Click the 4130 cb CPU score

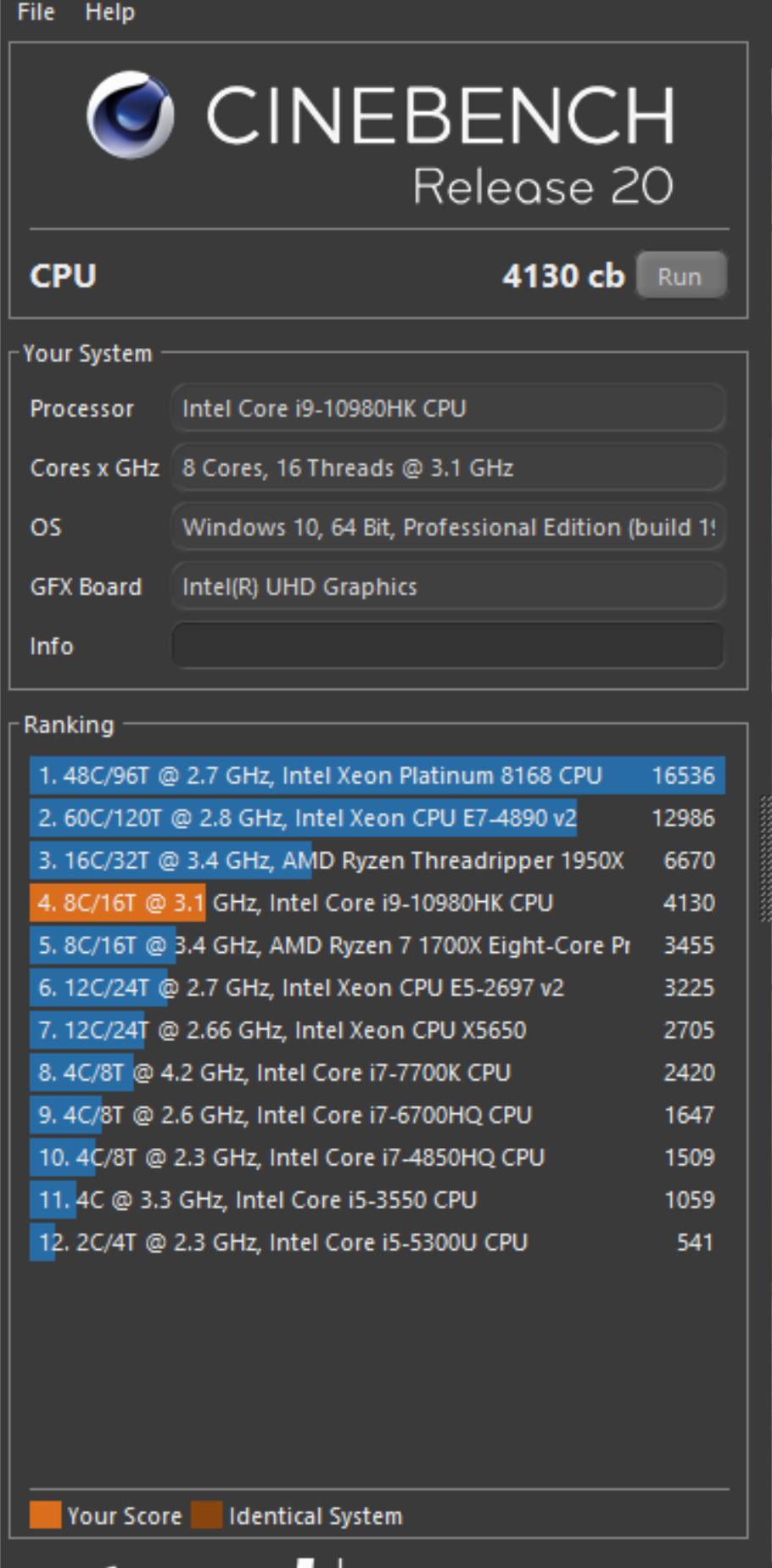coord(563,276)
